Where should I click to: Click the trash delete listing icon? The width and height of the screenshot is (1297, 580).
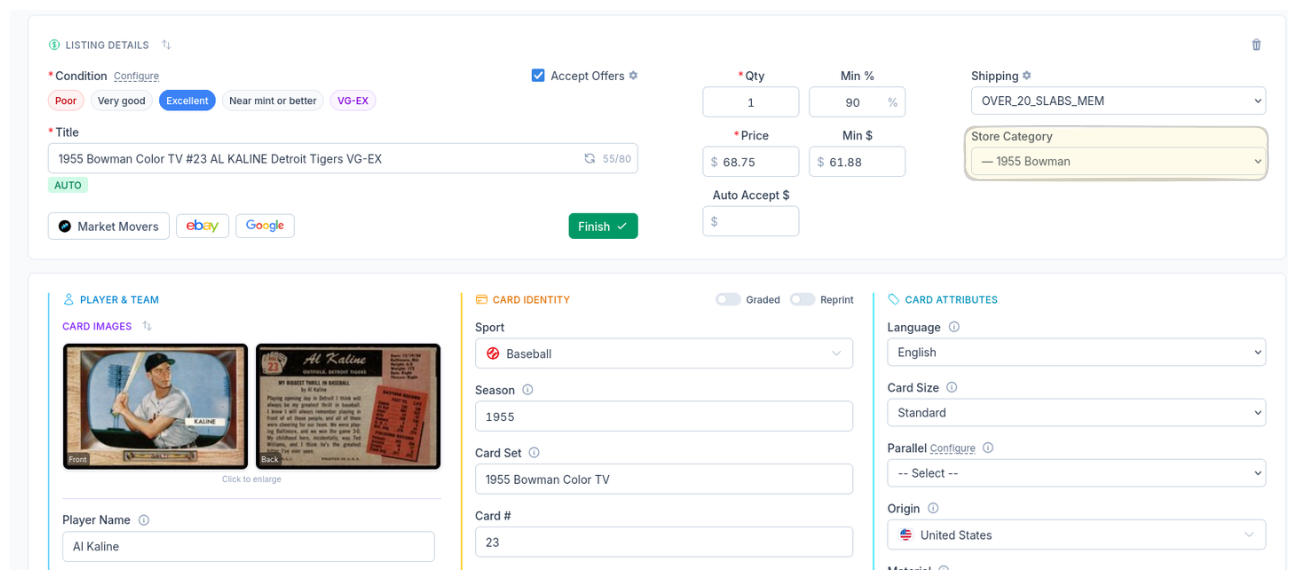coord(1256,45)
